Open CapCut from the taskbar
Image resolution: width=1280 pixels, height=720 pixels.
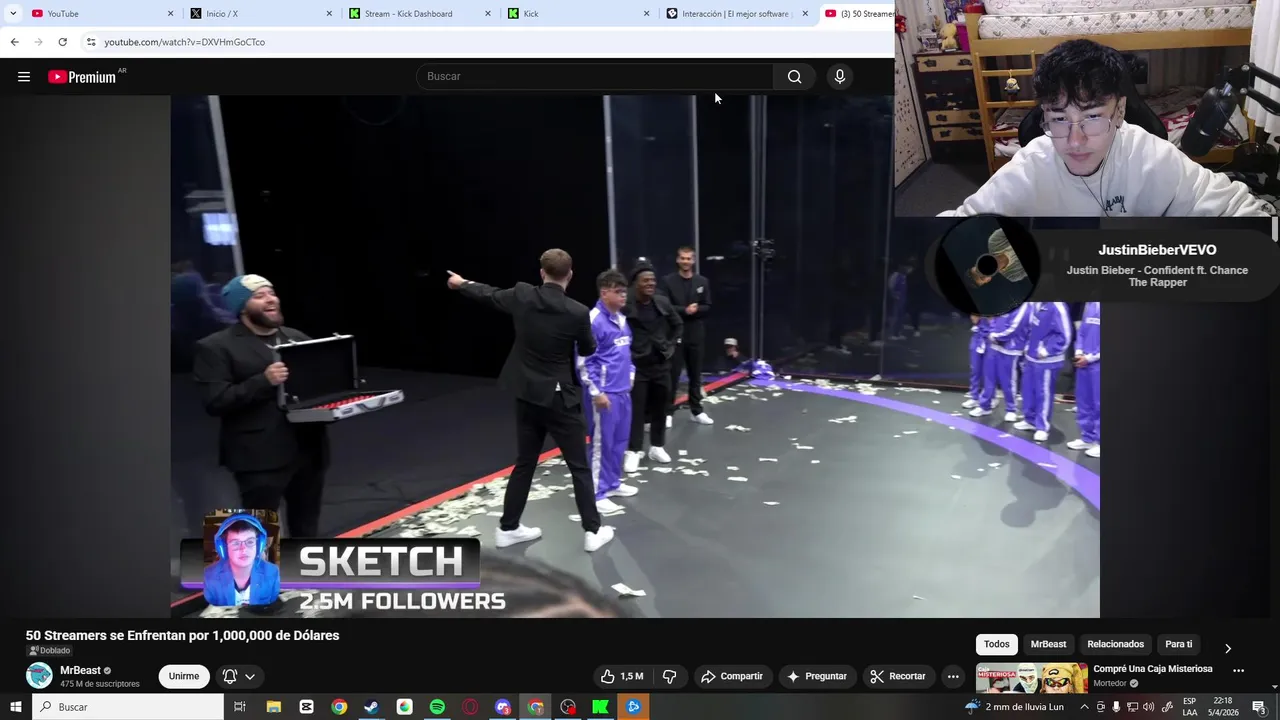[306, 707]
